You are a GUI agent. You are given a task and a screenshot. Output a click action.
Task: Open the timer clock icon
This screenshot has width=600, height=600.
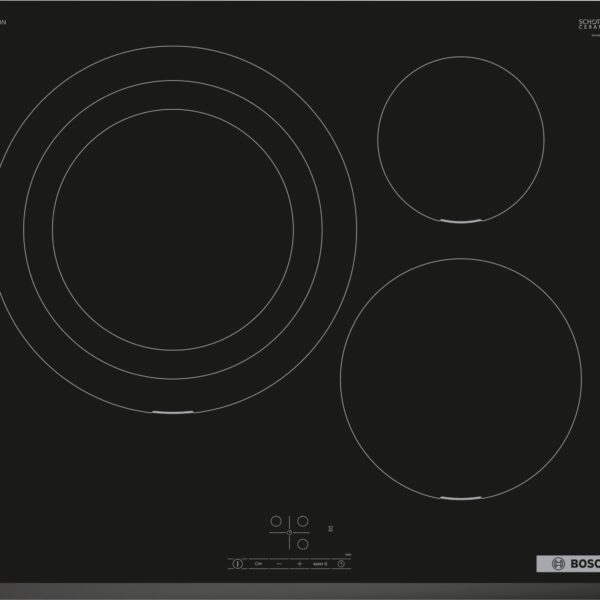pos(341,563)
